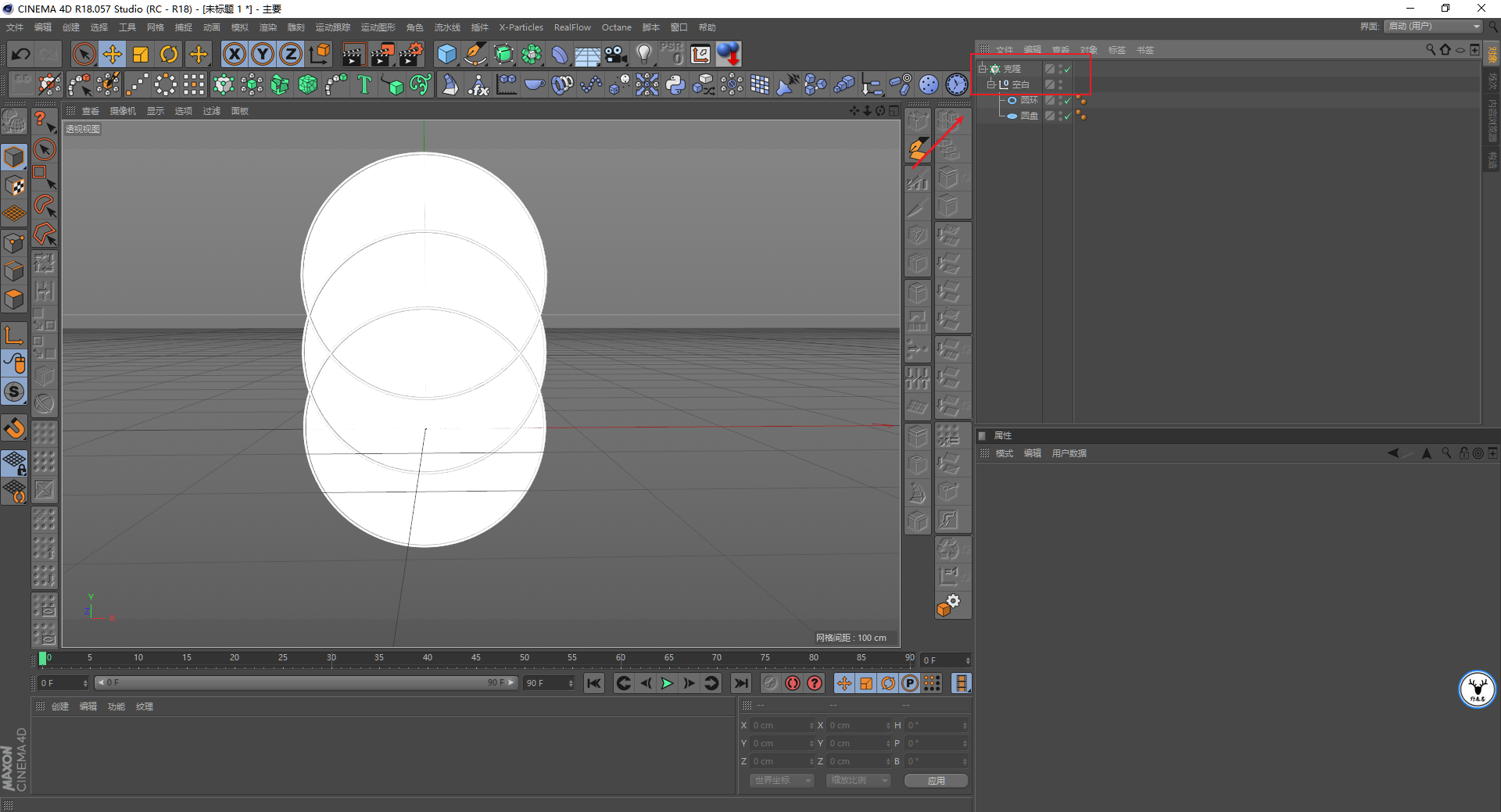Go to end of animation

click(741, 684)
